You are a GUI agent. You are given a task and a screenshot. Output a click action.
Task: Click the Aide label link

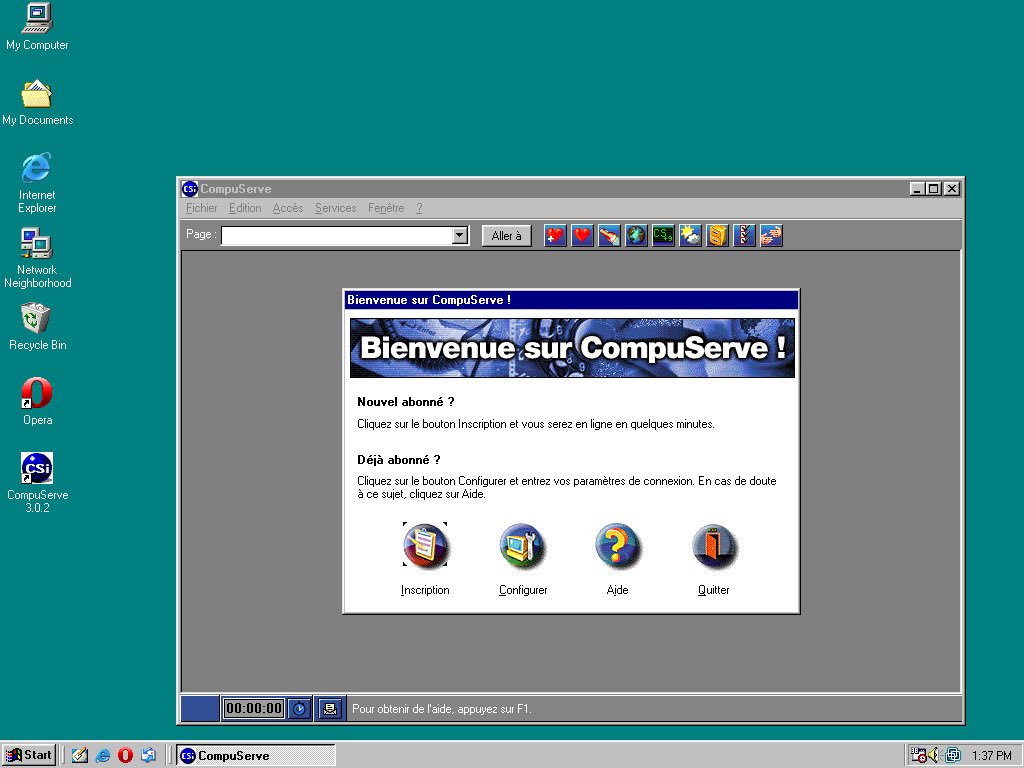click(x=617, y=590)
